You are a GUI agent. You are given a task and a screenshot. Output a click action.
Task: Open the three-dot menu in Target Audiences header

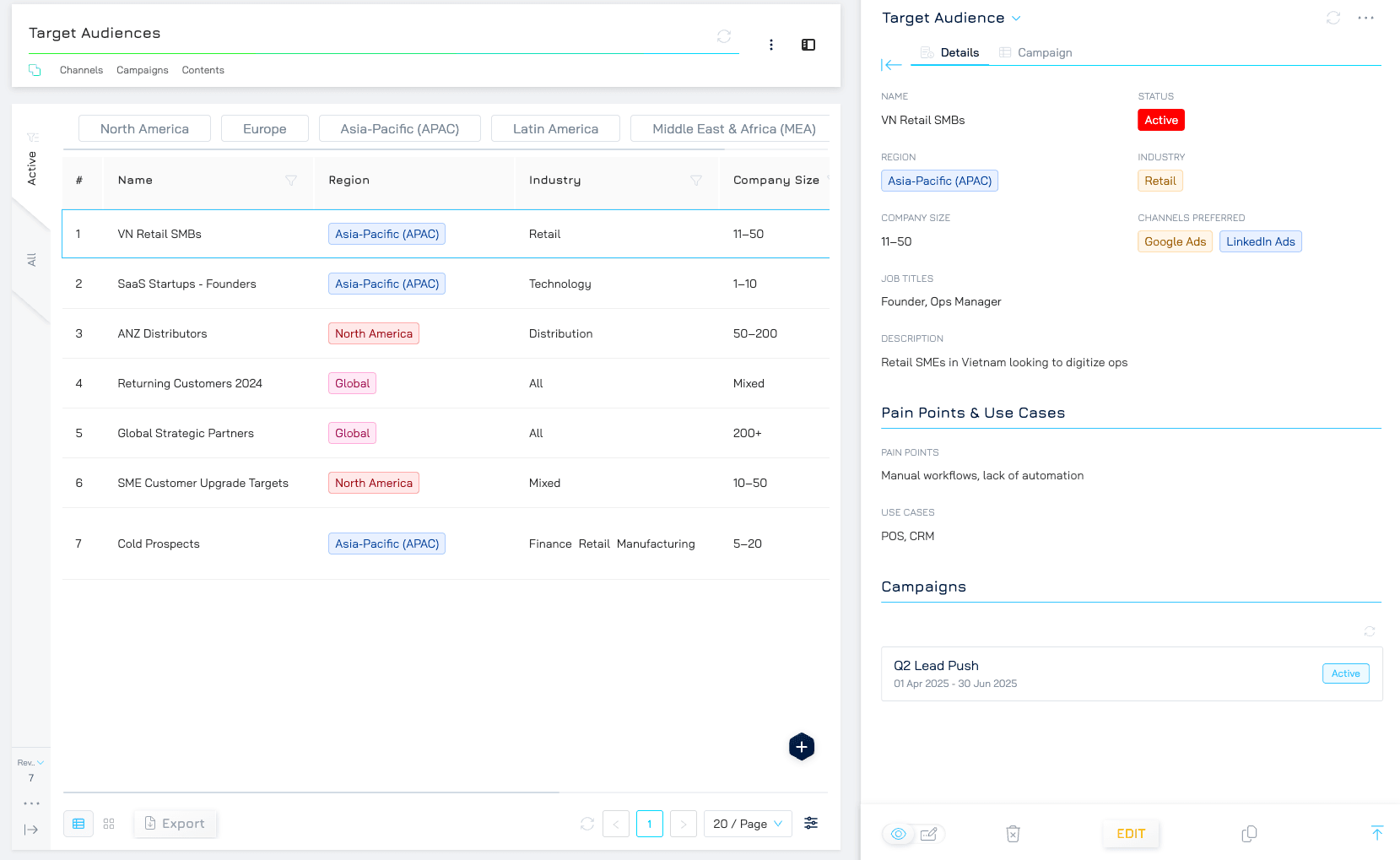point(770,45)
